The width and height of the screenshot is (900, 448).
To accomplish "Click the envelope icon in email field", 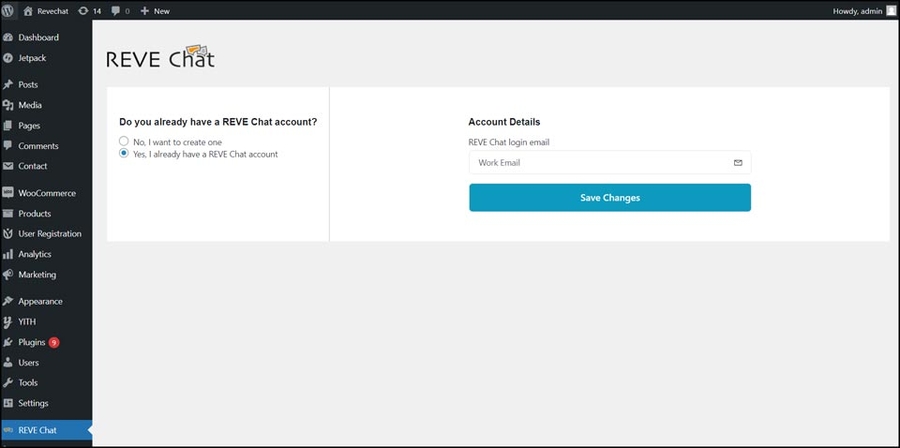I will tap(738, 162).
